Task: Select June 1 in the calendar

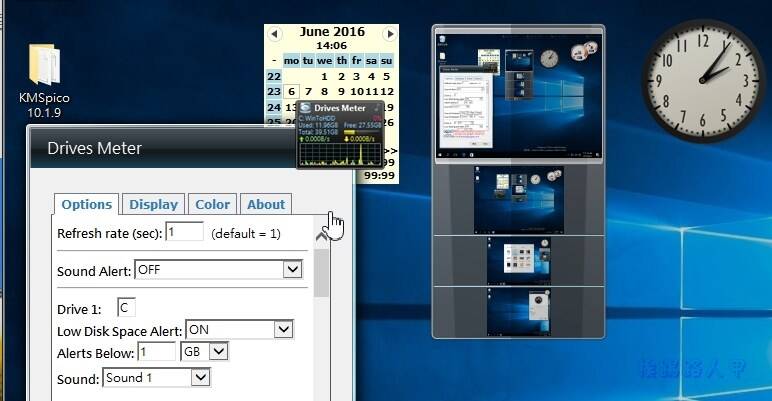Action: 324,77
